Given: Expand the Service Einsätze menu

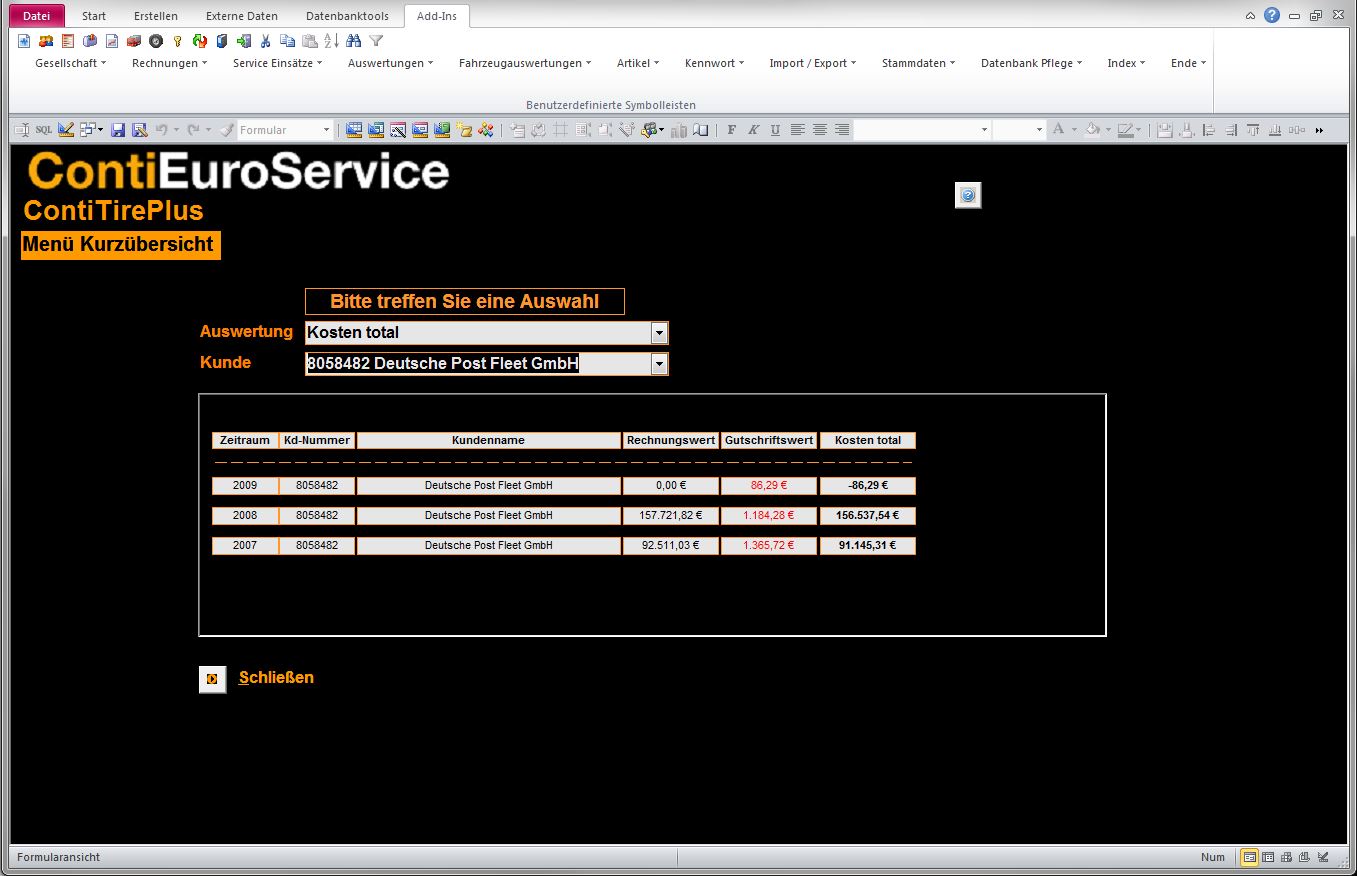Looking at the screenshot, I should [x=278, y=63].
